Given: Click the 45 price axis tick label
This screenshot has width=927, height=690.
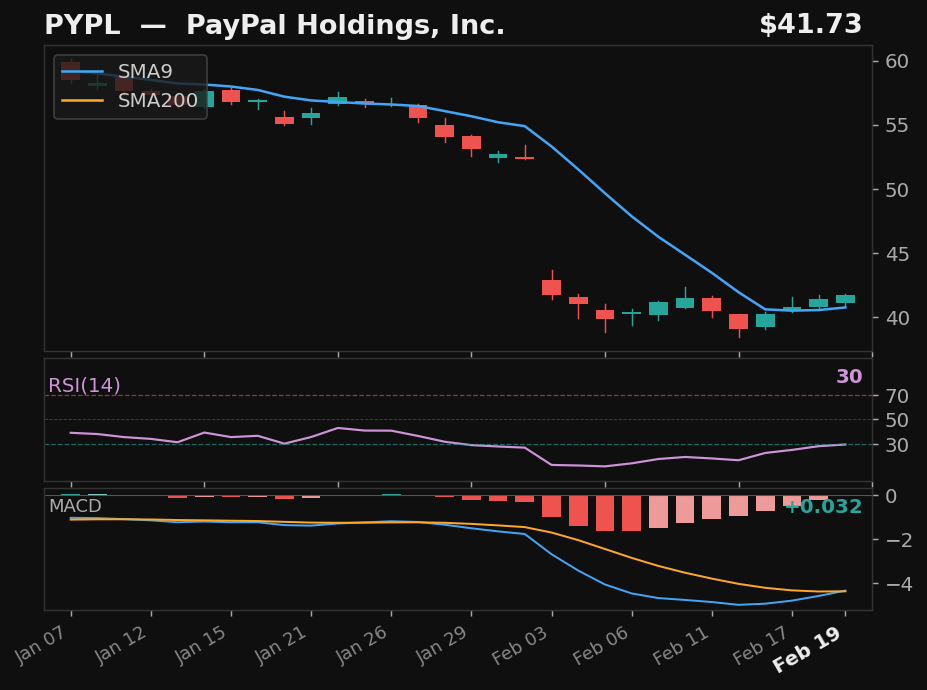Looking at the screenshot, I should 897,254.
